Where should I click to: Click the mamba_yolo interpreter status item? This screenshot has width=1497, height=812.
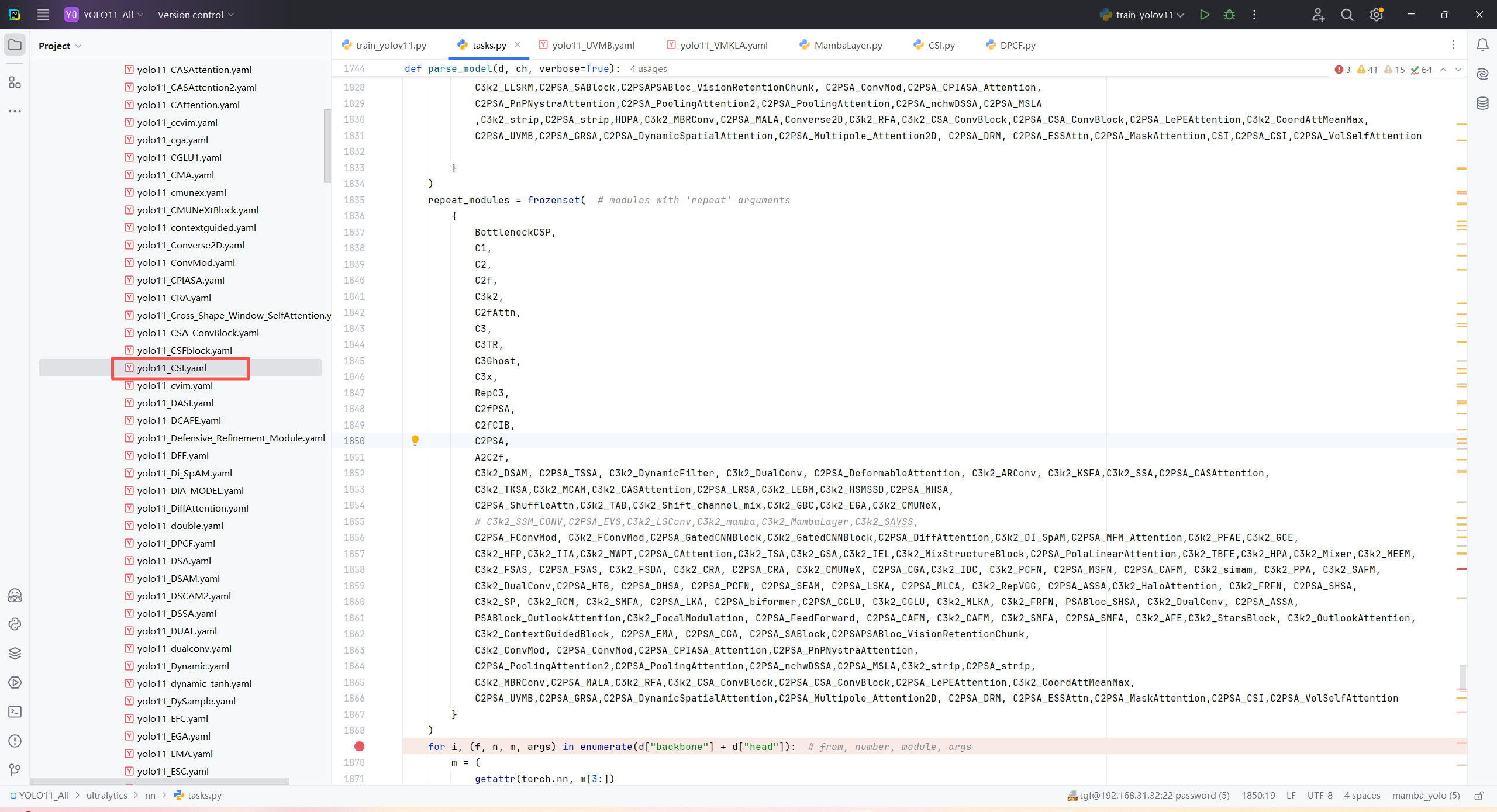pos(1426,796)
